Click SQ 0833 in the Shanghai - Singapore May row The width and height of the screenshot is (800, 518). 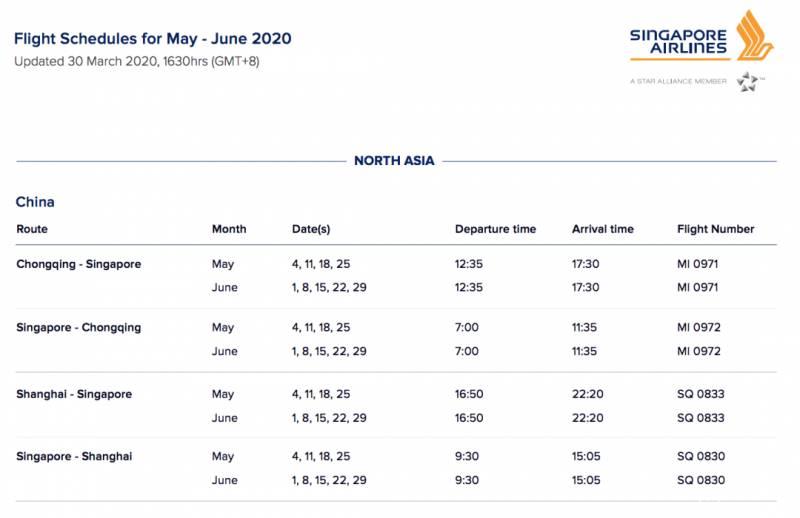pyautogui.click(x=699, y=395)
